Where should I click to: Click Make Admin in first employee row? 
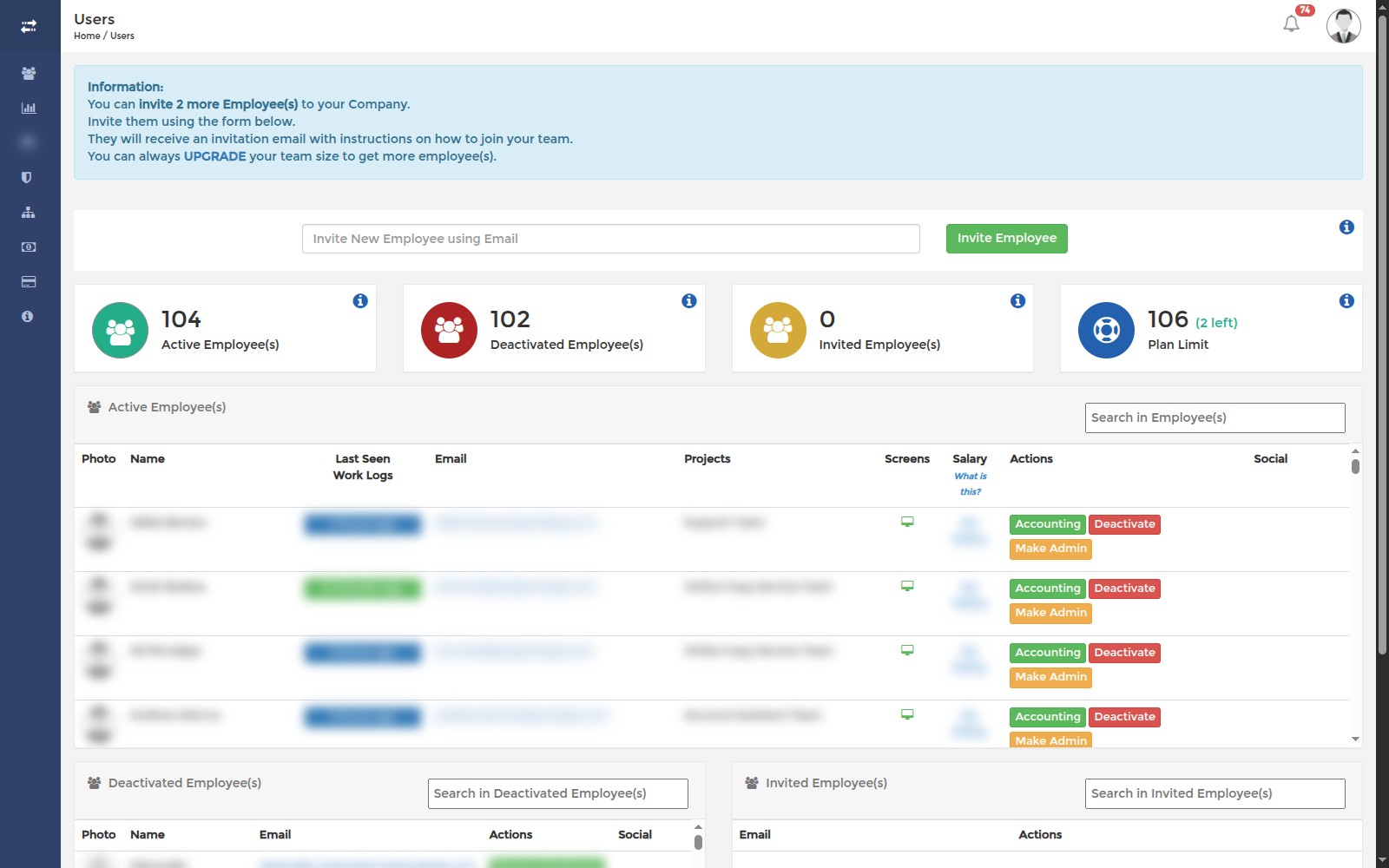(1050, 549)
